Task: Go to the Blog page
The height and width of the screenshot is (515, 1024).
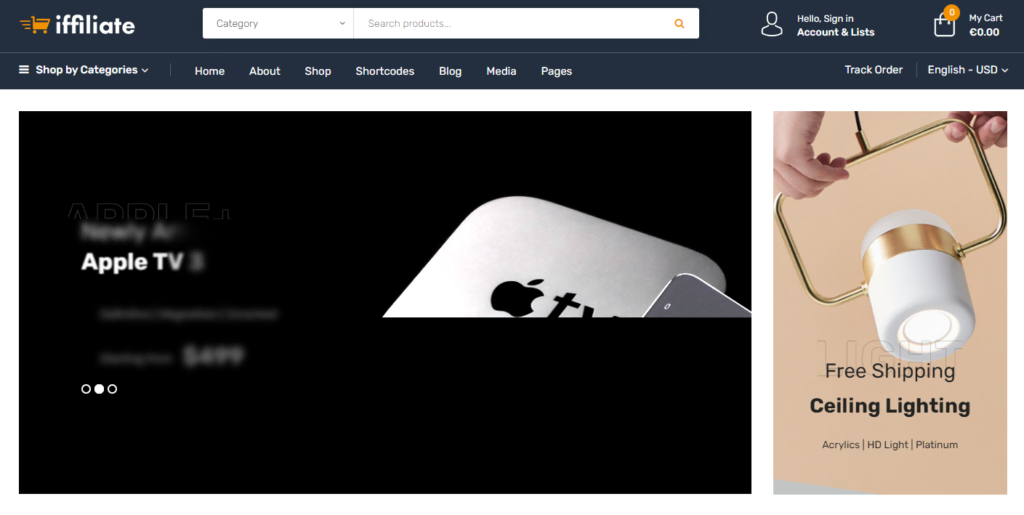Action: pyautogui.click(x=450, y=71)
